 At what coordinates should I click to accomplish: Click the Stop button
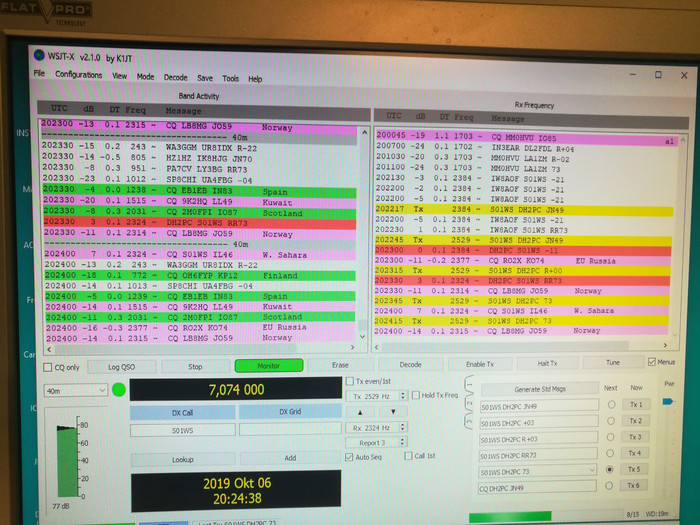point(195,367)
